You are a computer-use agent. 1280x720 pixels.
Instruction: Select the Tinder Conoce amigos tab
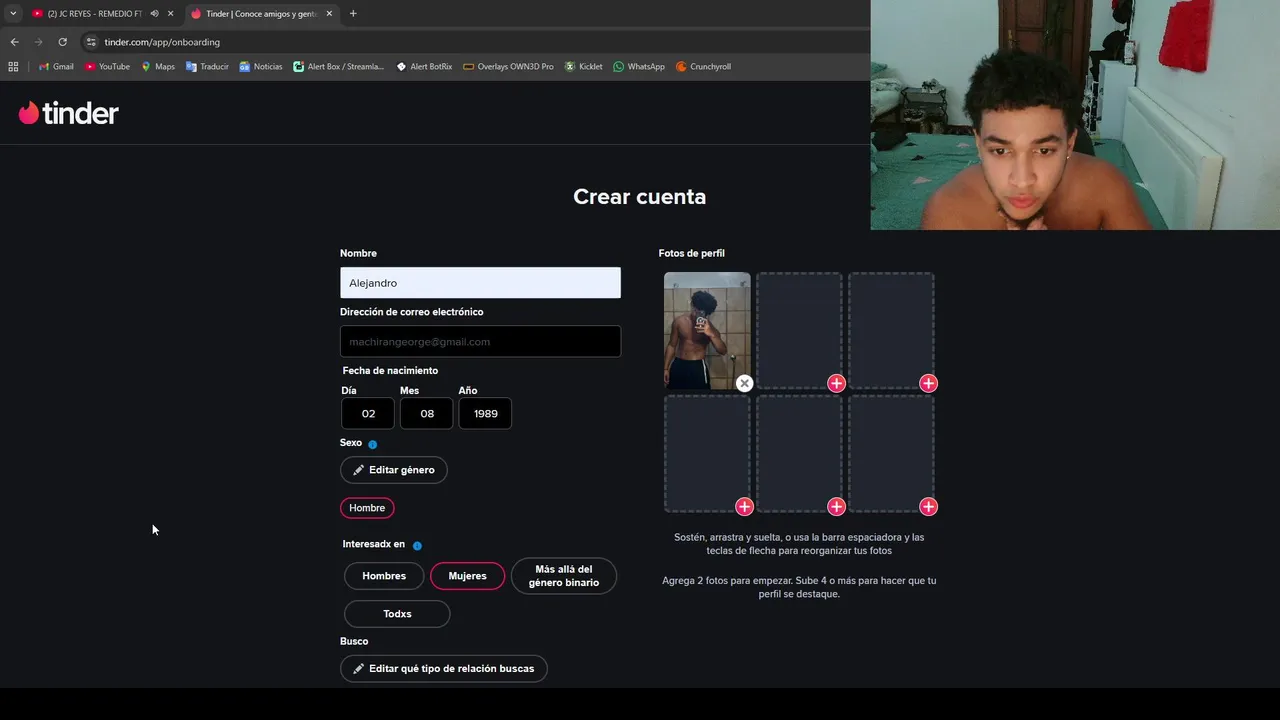click(260, 14)
